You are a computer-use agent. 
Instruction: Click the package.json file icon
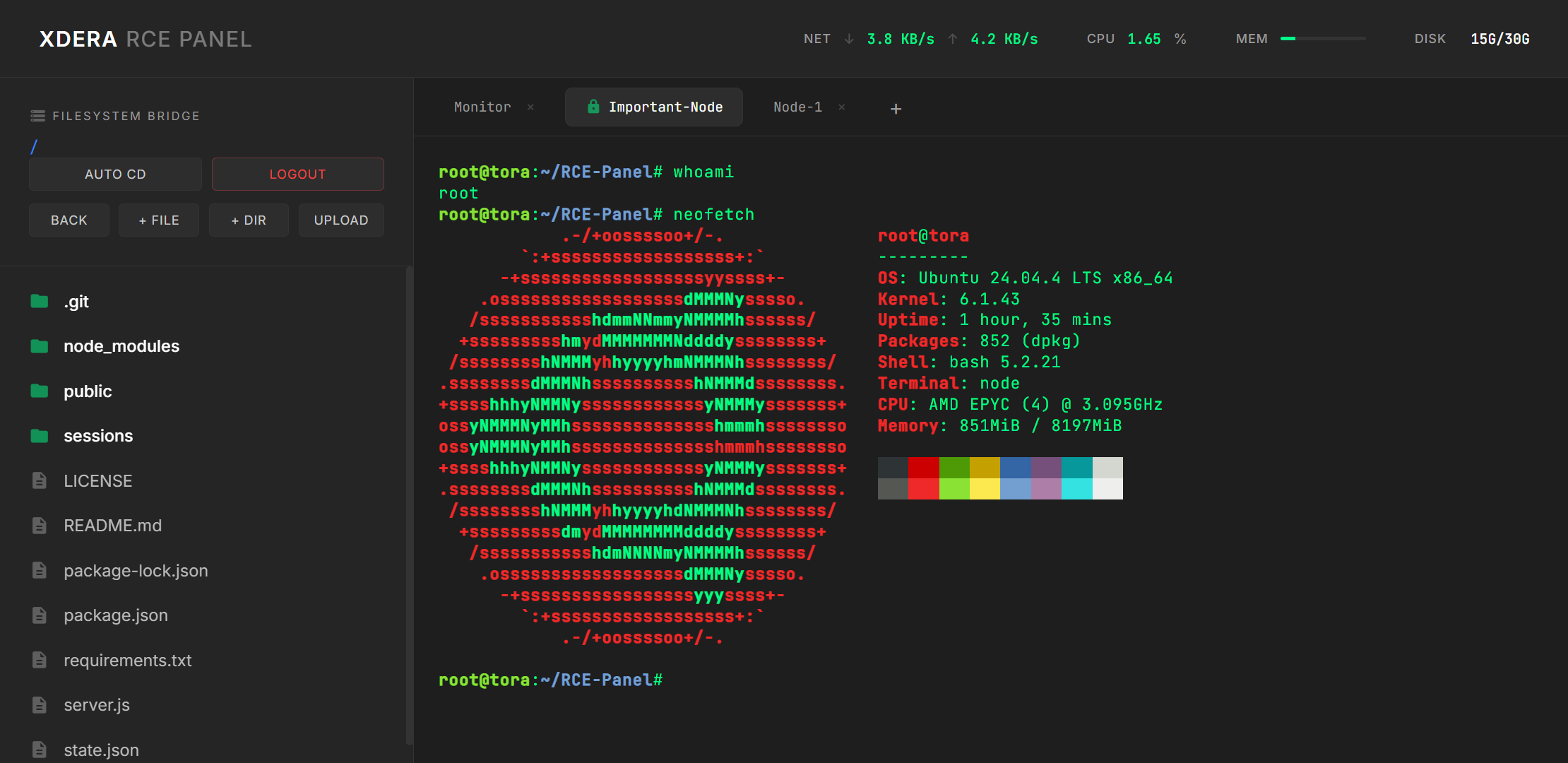[40, 615]
